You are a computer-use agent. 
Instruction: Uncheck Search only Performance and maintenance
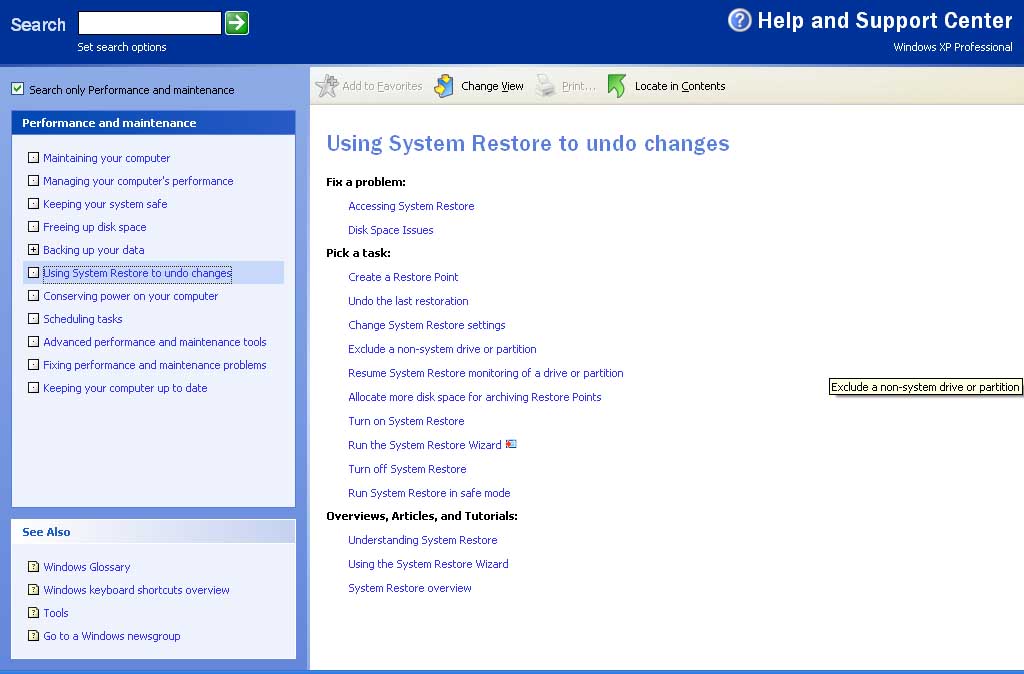[x=18, y=89]
